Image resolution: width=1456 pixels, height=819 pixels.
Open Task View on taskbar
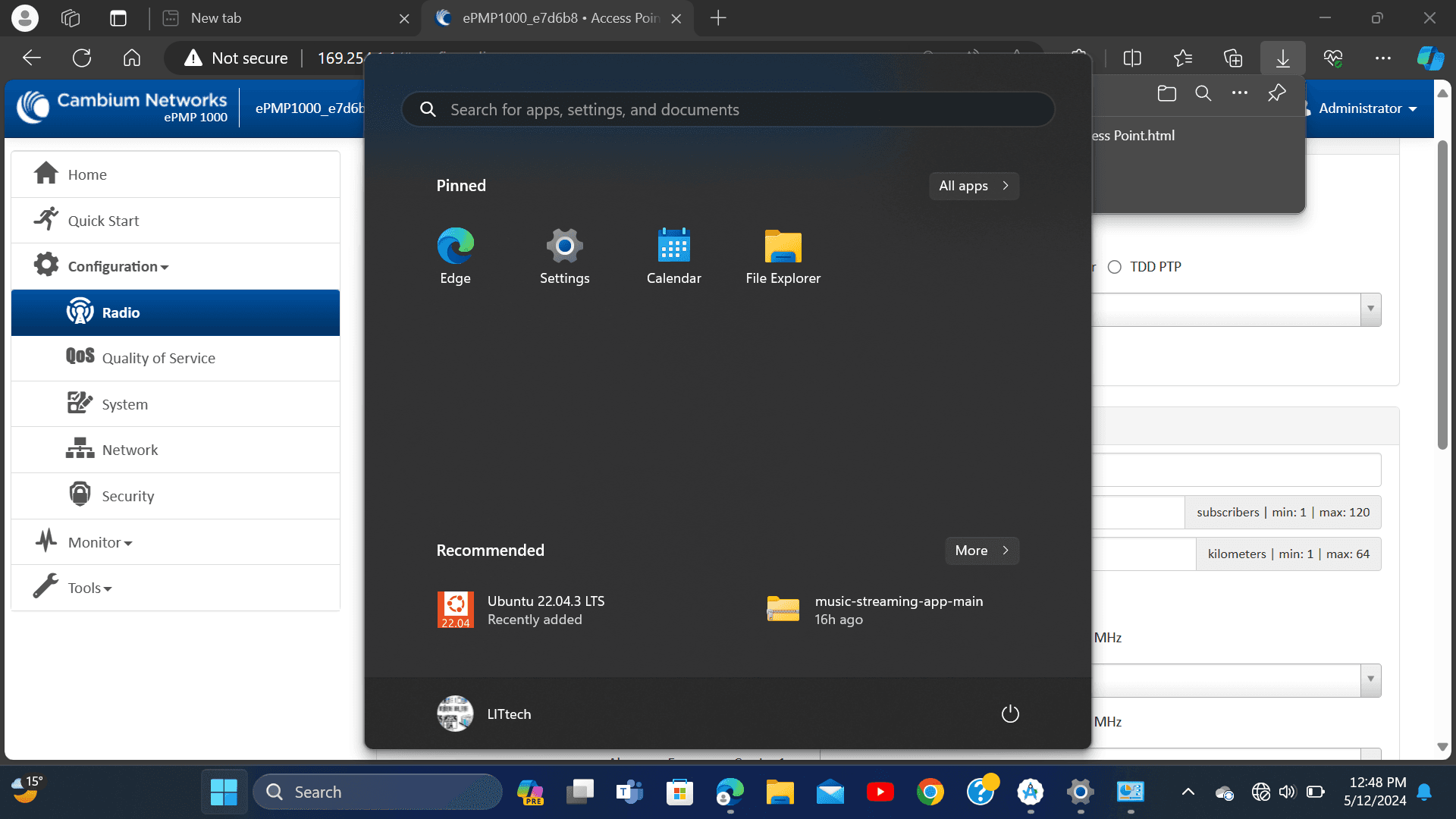coord(579,792)
